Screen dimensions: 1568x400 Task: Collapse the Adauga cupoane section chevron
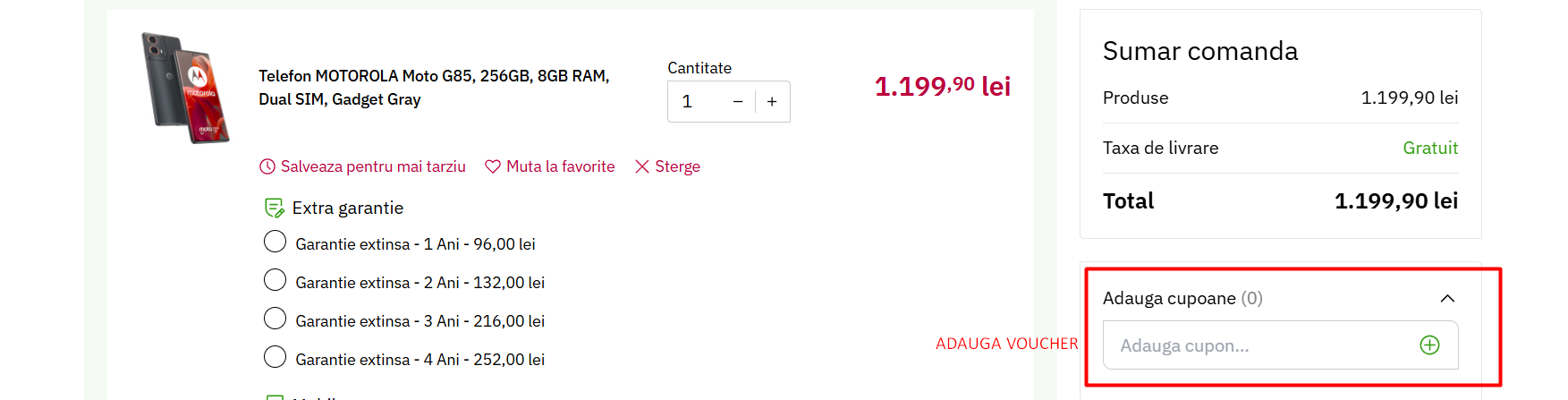(x=1447, y=299)
